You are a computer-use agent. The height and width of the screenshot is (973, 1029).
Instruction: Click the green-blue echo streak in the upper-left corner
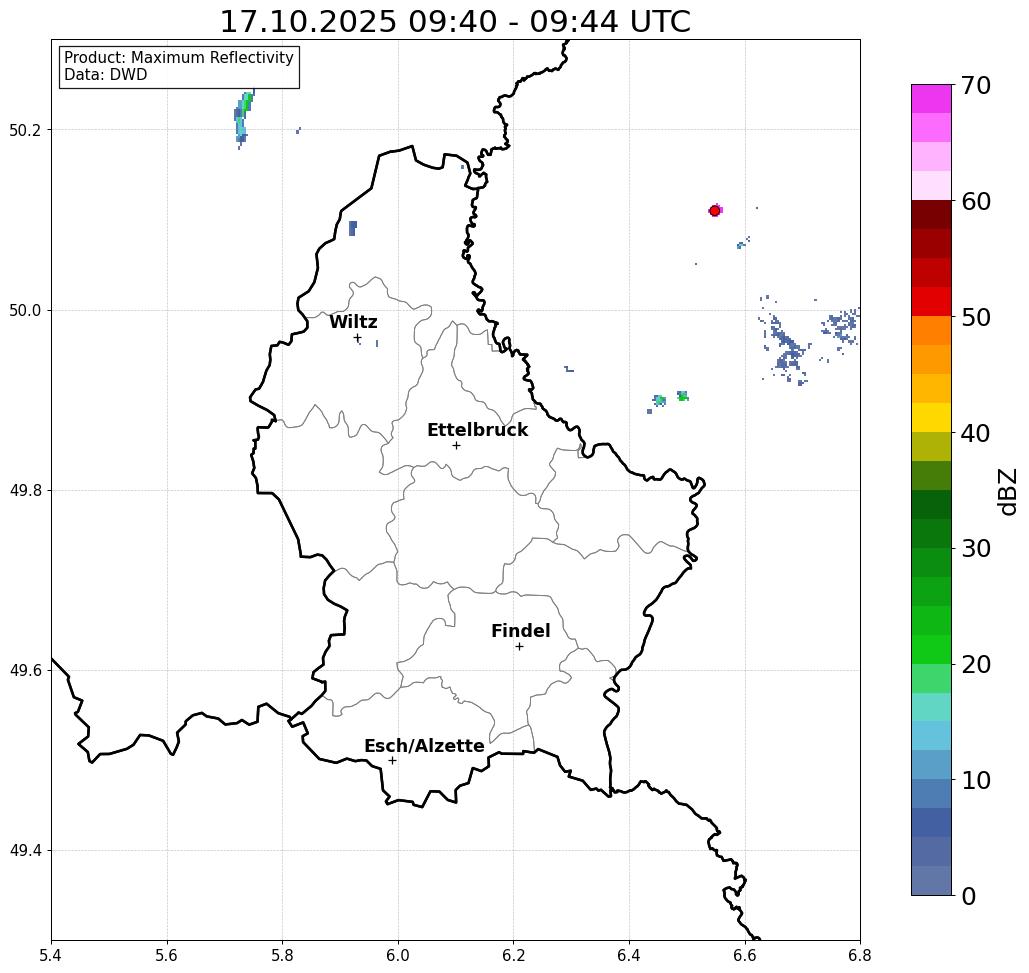coord(243,119)
